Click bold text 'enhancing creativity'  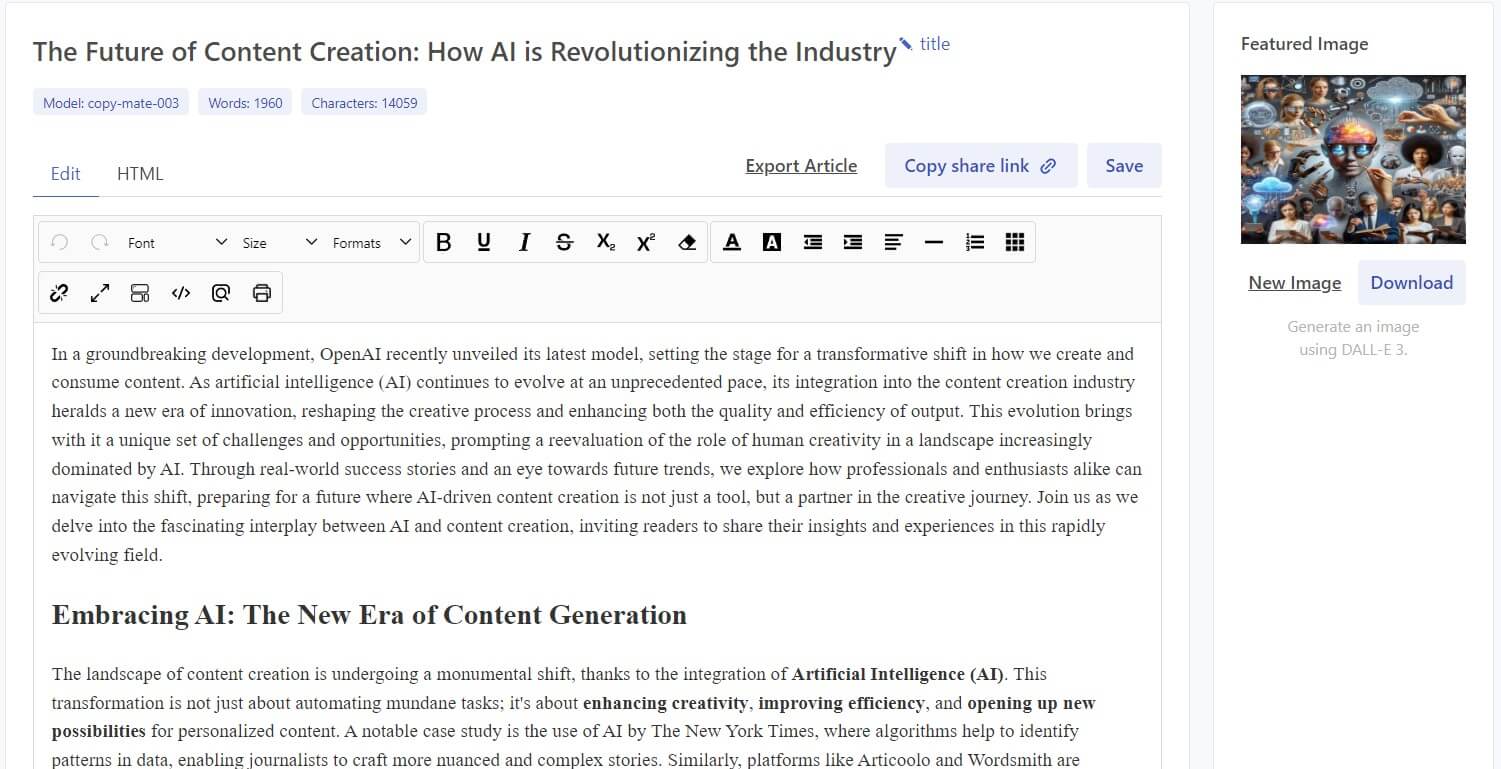[x=665, y=703]
